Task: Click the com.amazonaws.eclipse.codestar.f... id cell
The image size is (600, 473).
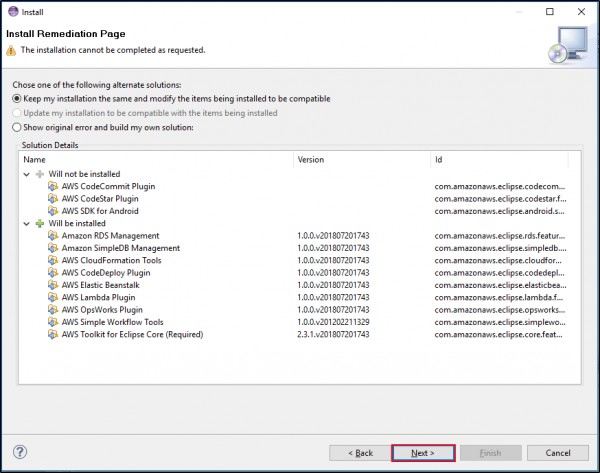Action: 501,199
